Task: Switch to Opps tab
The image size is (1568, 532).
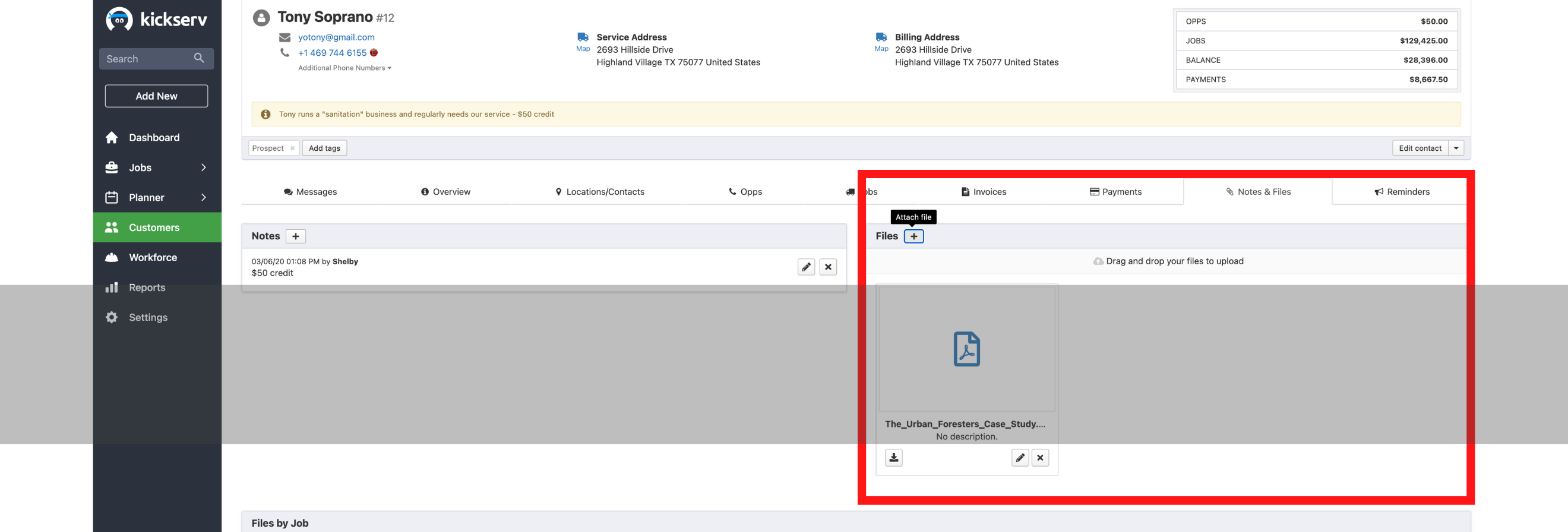Action: coord(745,192)
